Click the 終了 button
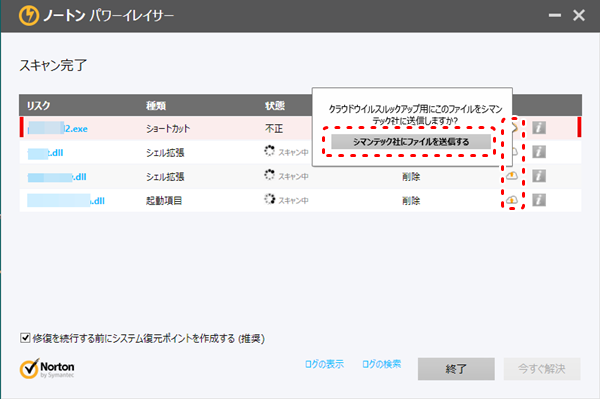 456,369
